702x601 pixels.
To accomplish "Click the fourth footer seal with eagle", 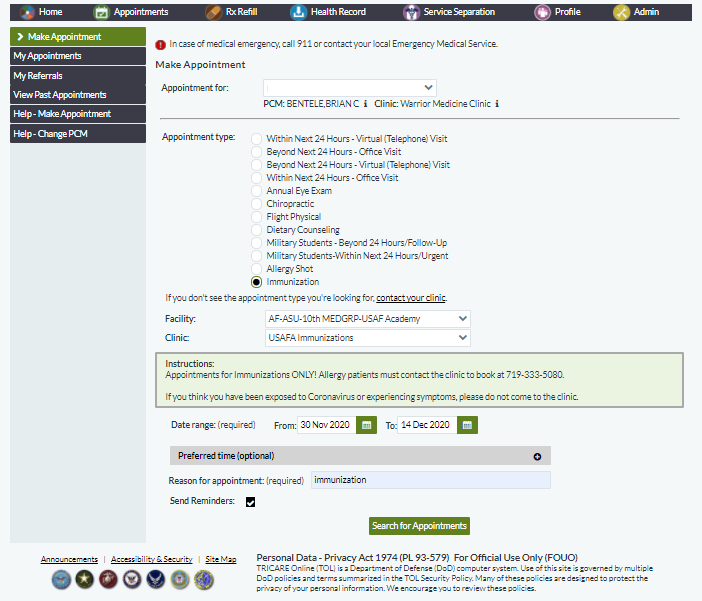I will coord(132,580).
